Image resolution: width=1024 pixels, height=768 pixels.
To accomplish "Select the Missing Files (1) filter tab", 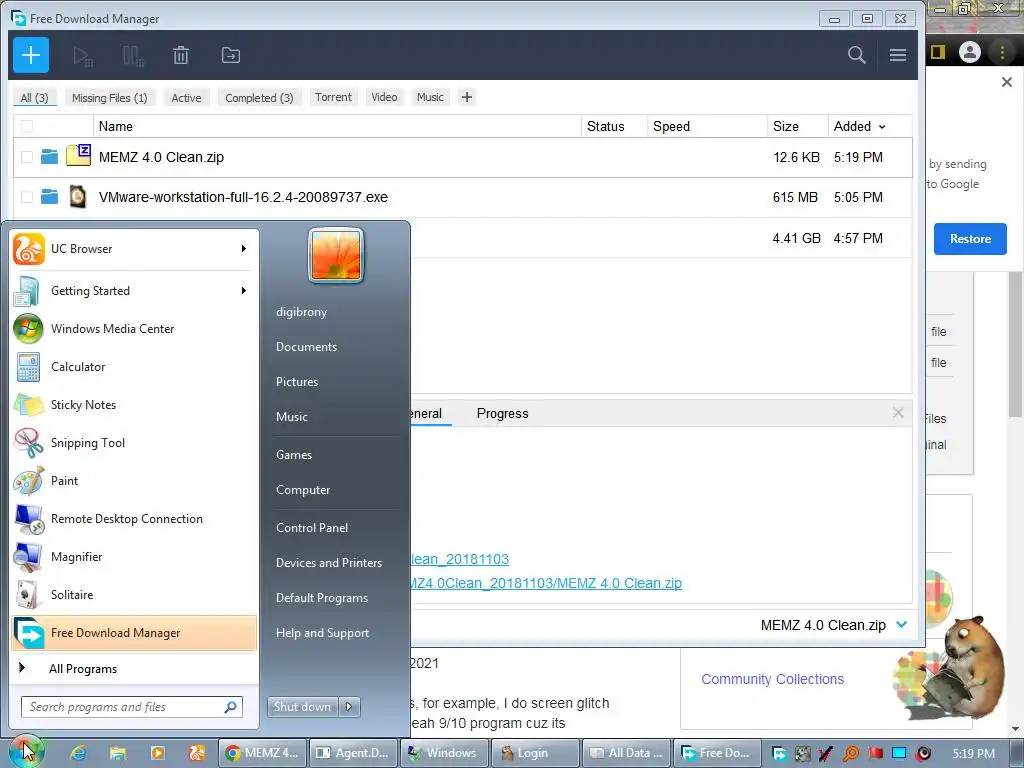I will coord(110,97).
